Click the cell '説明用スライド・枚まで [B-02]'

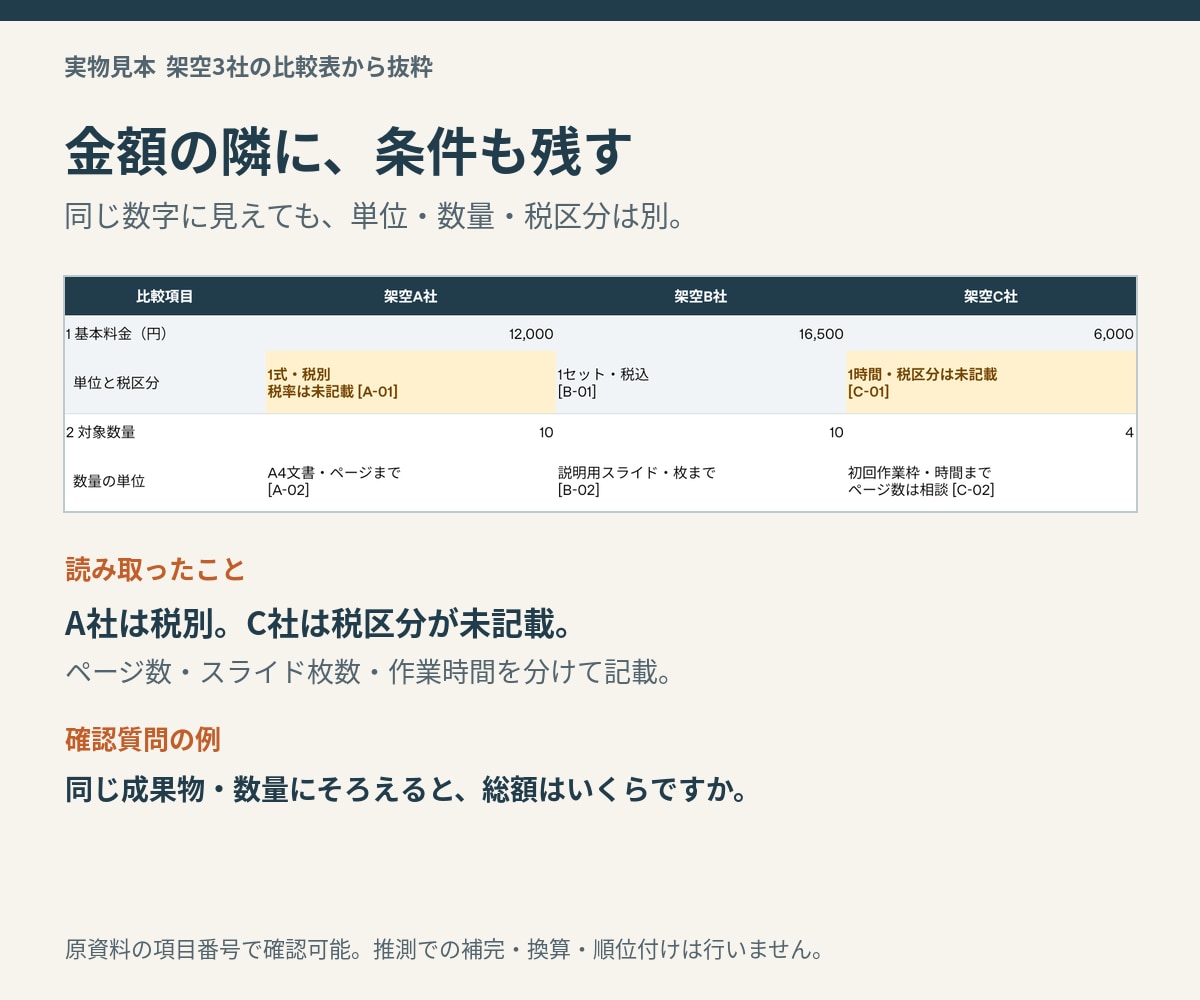click(x=701, y=481)
